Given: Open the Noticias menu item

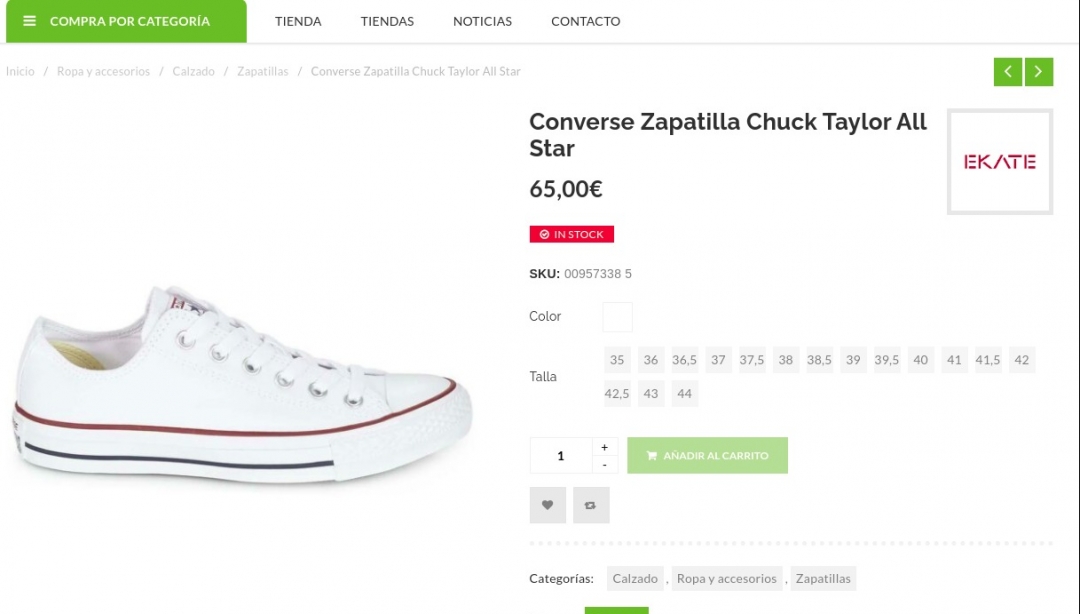Looking at the screenshot, I should 482,21.
